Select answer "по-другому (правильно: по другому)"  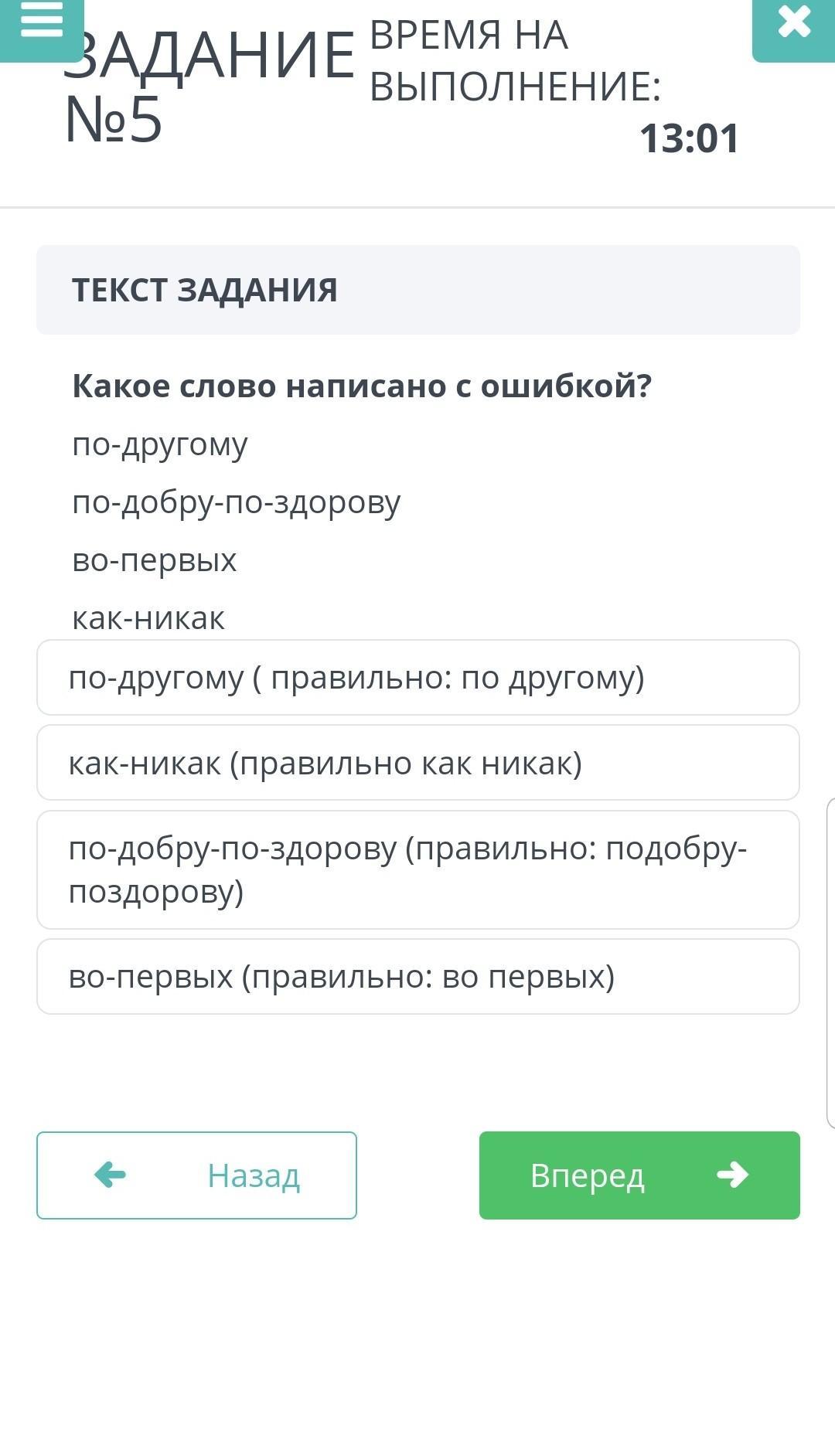(x=417, y=678)
